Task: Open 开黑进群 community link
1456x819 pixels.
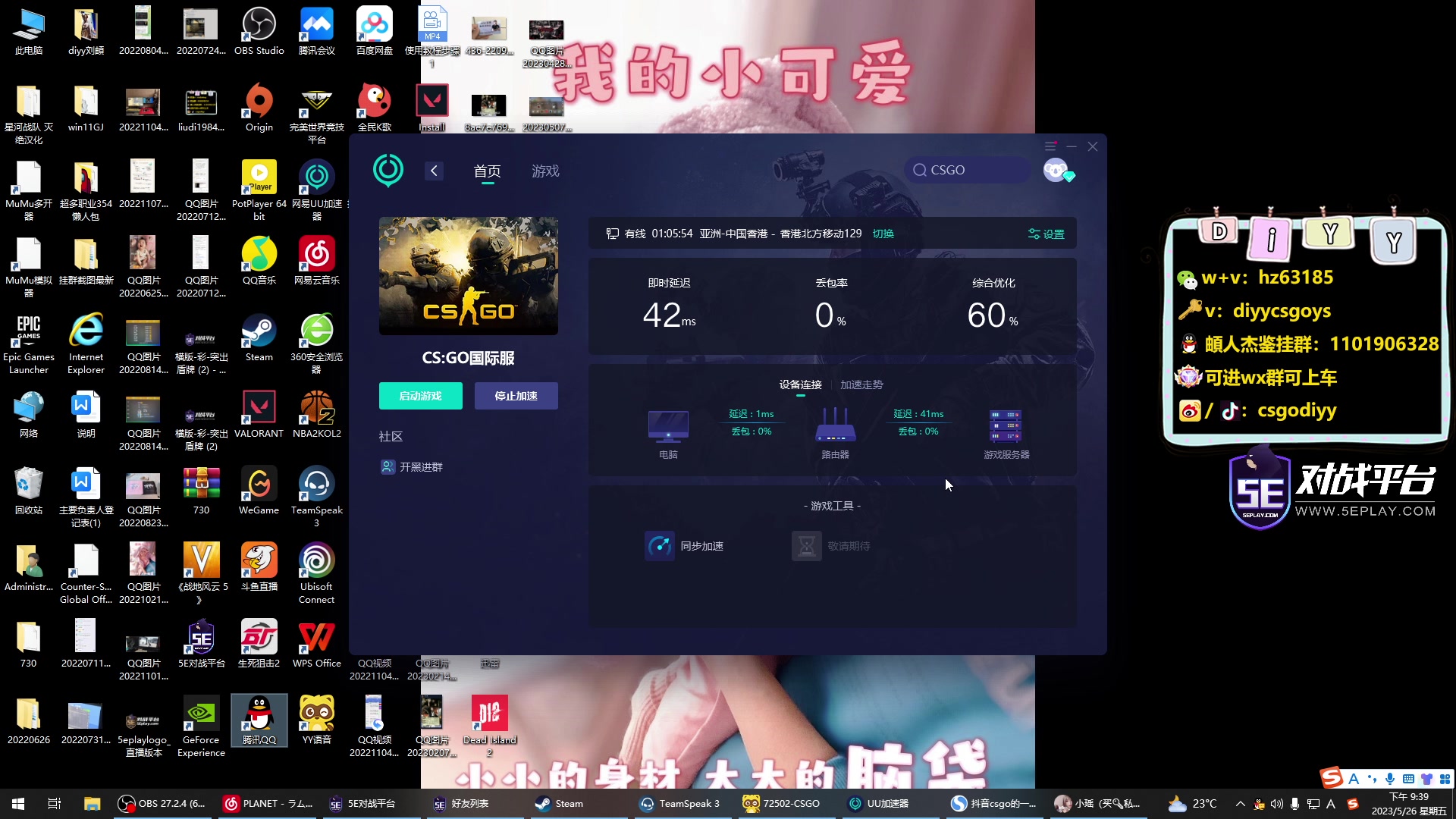Action: point(412,467)
